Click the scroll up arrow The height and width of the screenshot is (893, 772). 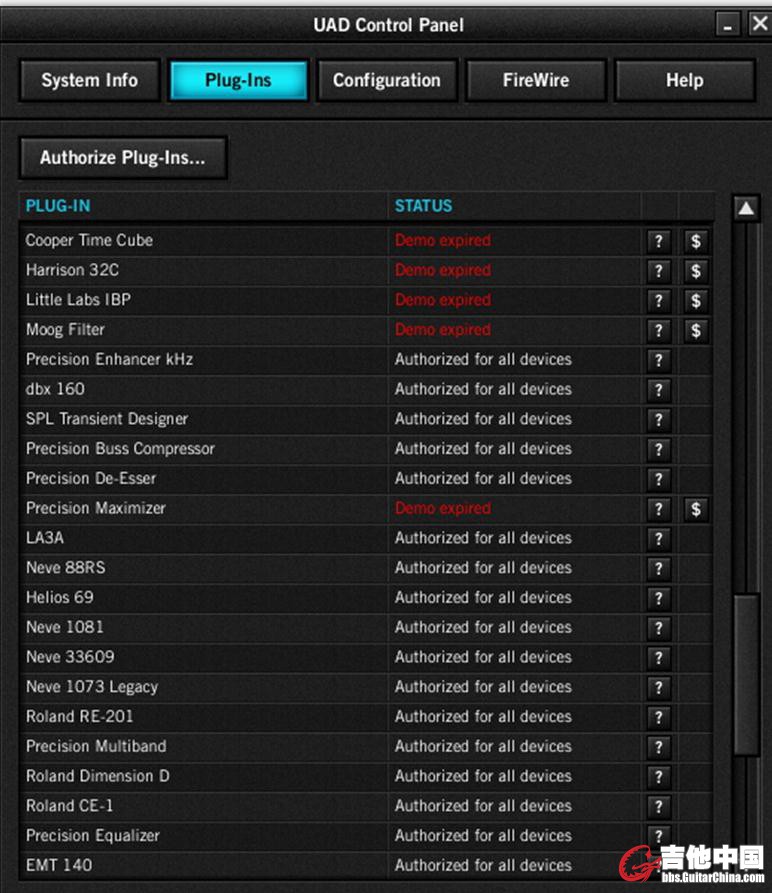(x=746, y=209)
